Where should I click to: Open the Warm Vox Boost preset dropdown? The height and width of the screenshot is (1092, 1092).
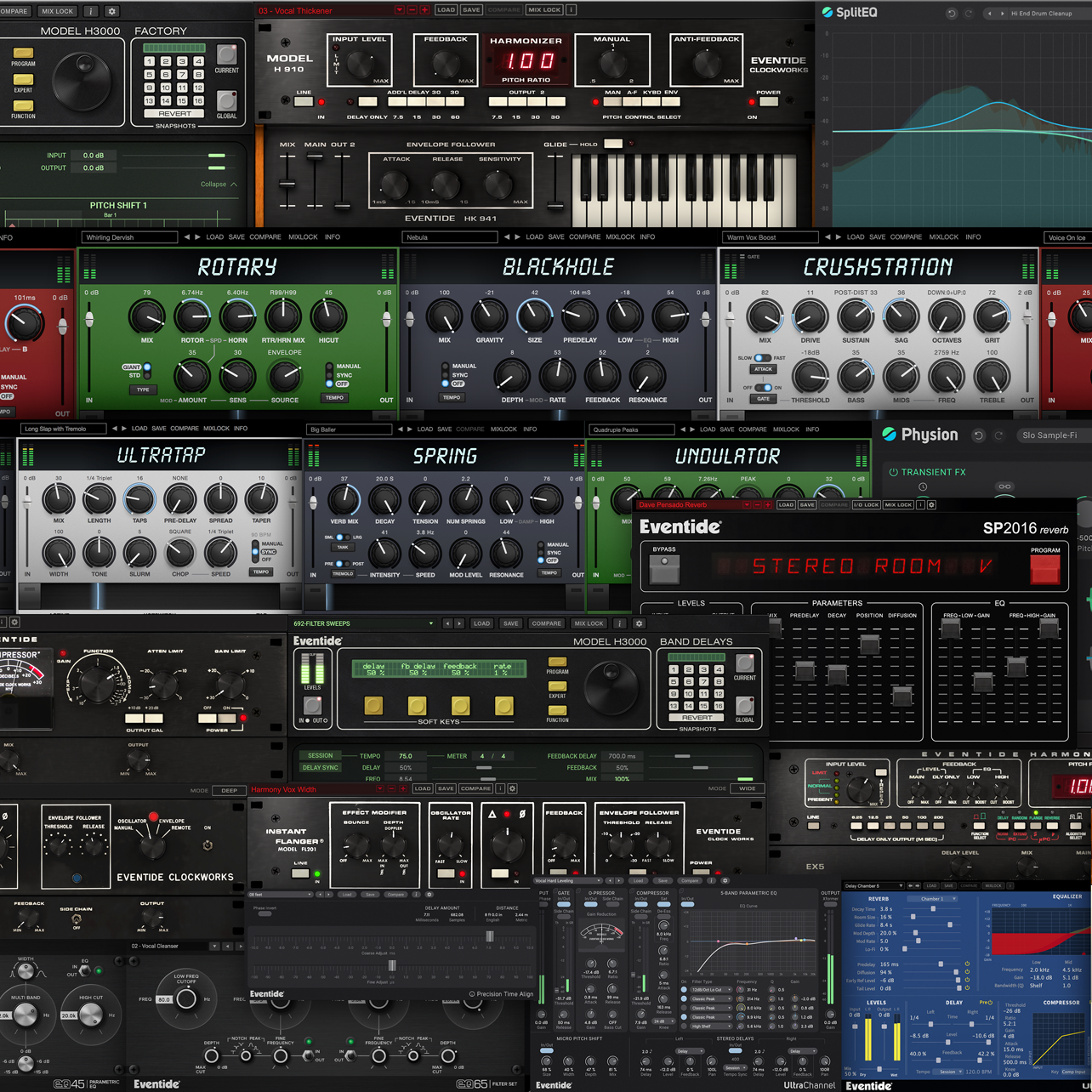click(x=770, y=237)
